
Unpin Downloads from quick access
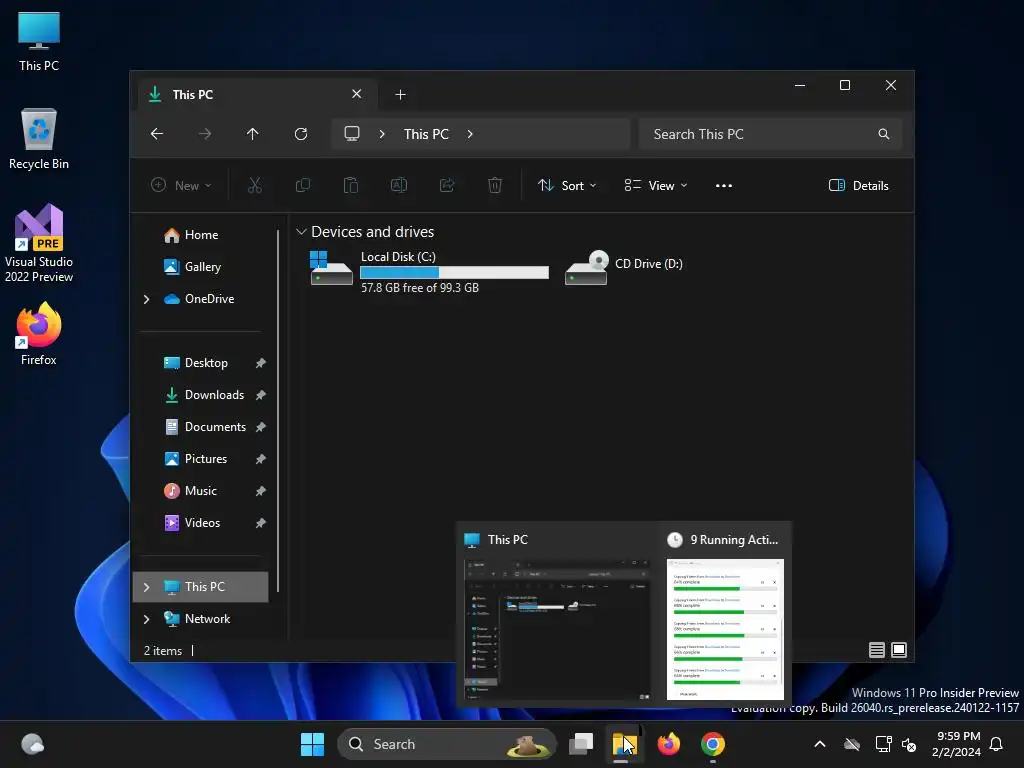pos(261,395)
